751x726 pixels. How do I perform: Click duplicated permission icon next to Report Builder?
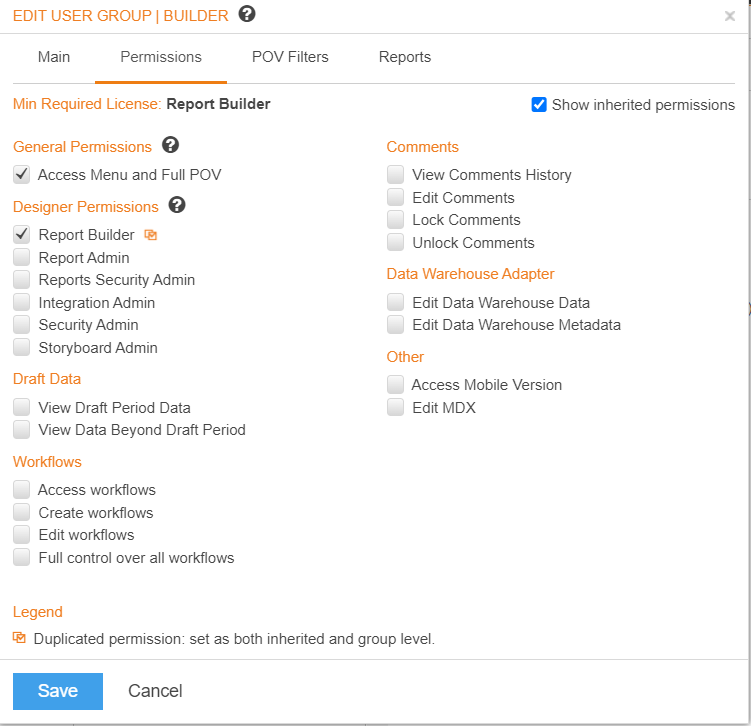(x=151, y=235)
